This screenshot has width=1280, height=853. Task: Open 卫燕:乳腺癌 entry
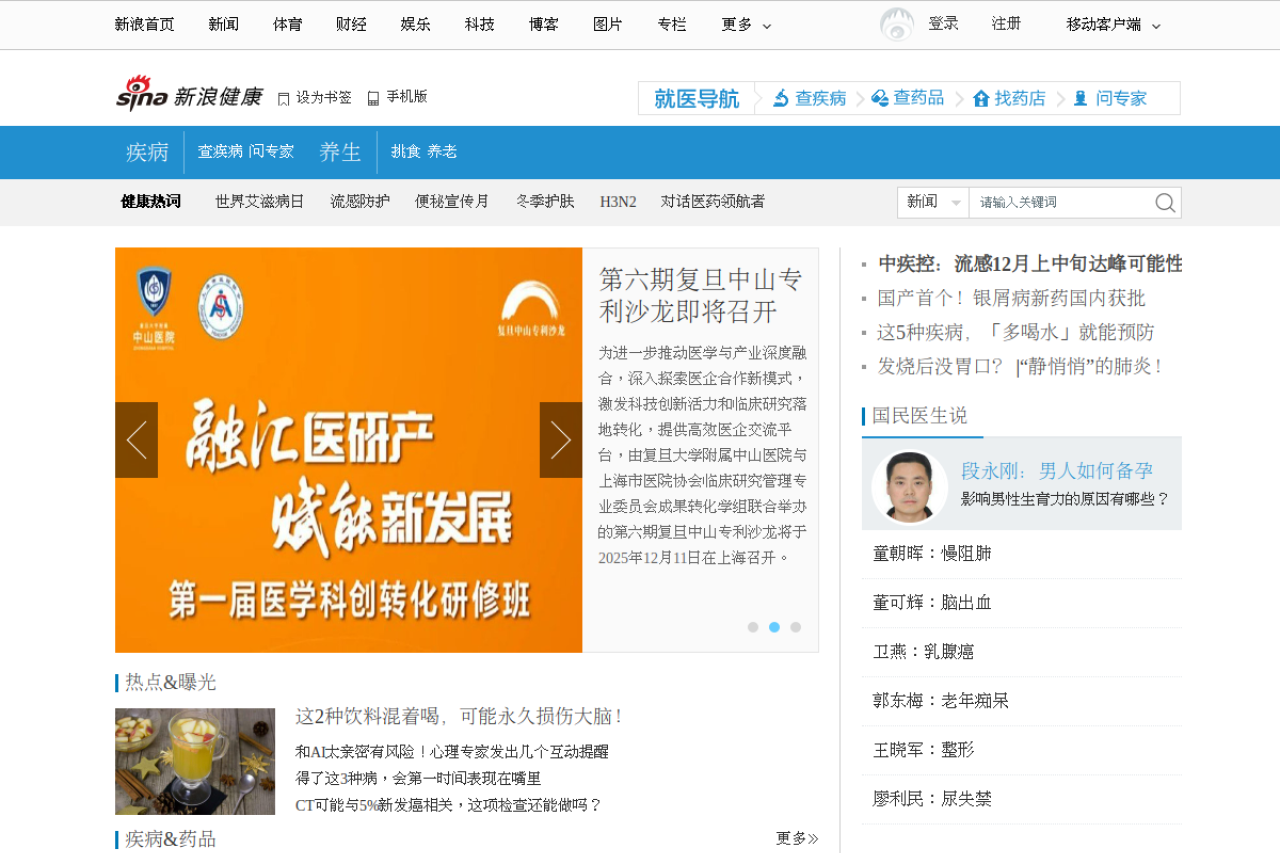(923, 652)
